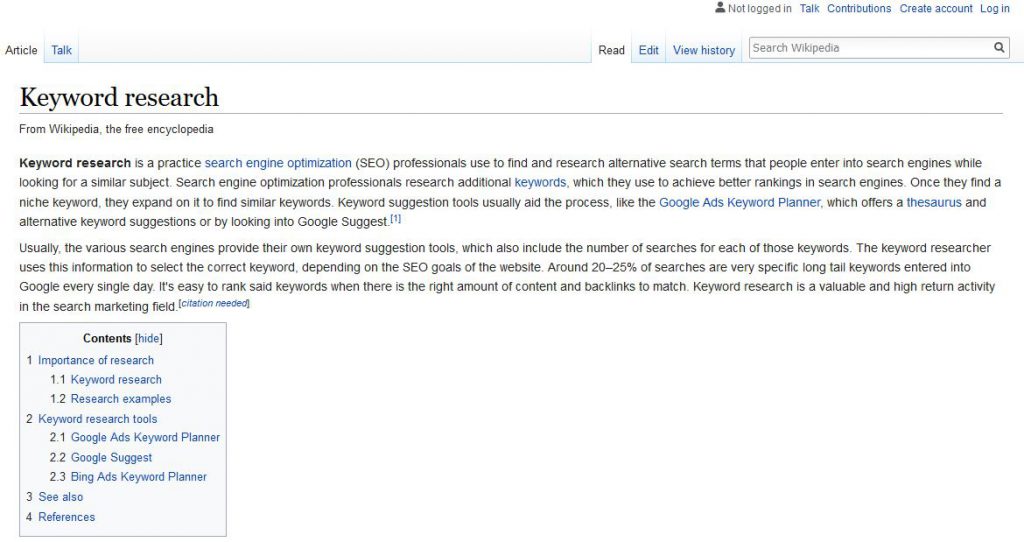Click Create account

click(x=936, y=8)
